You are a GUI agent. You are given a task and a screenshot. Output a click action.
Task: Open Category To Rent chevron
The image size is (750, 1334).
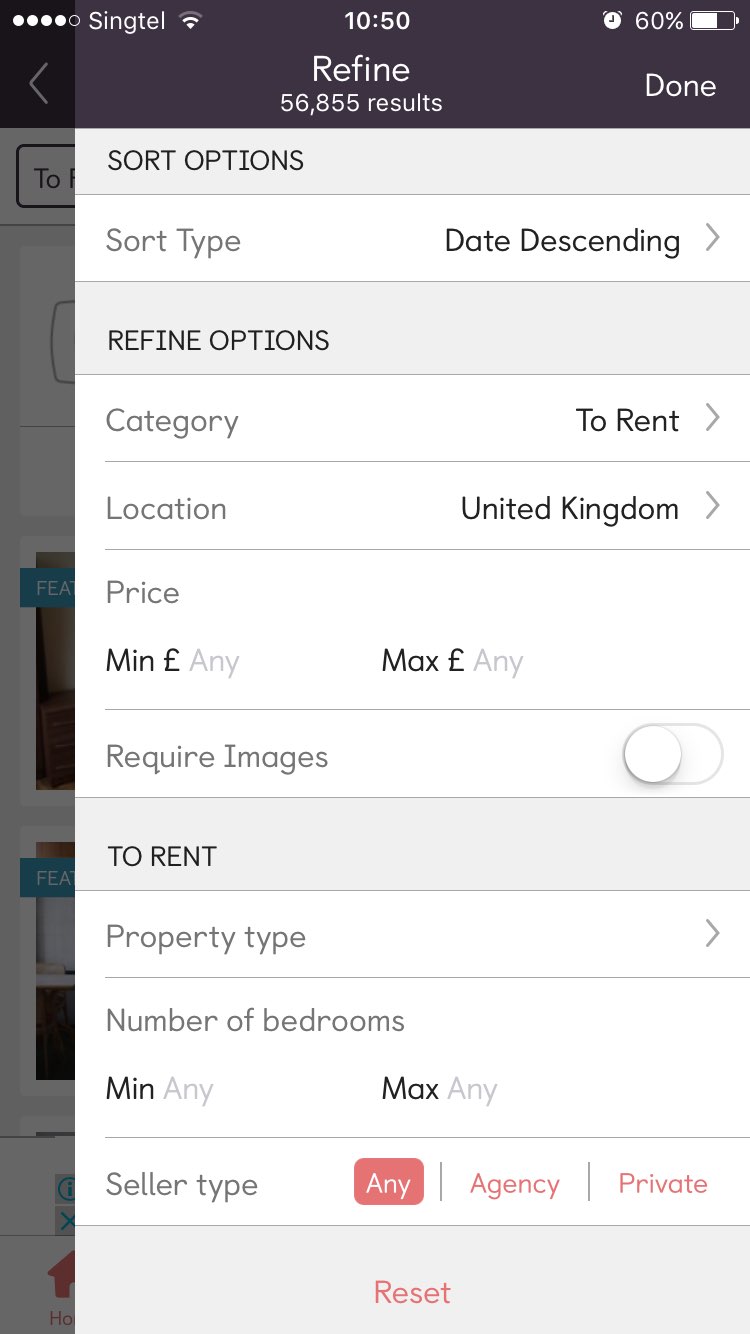coord(712,419)
